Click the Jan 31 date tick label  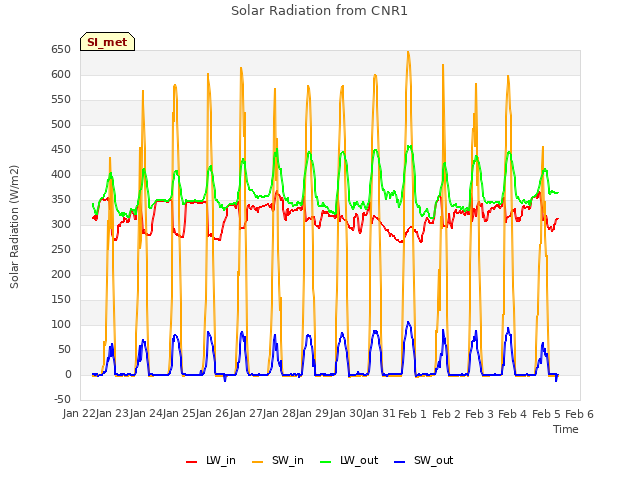(x=379, y=413)
